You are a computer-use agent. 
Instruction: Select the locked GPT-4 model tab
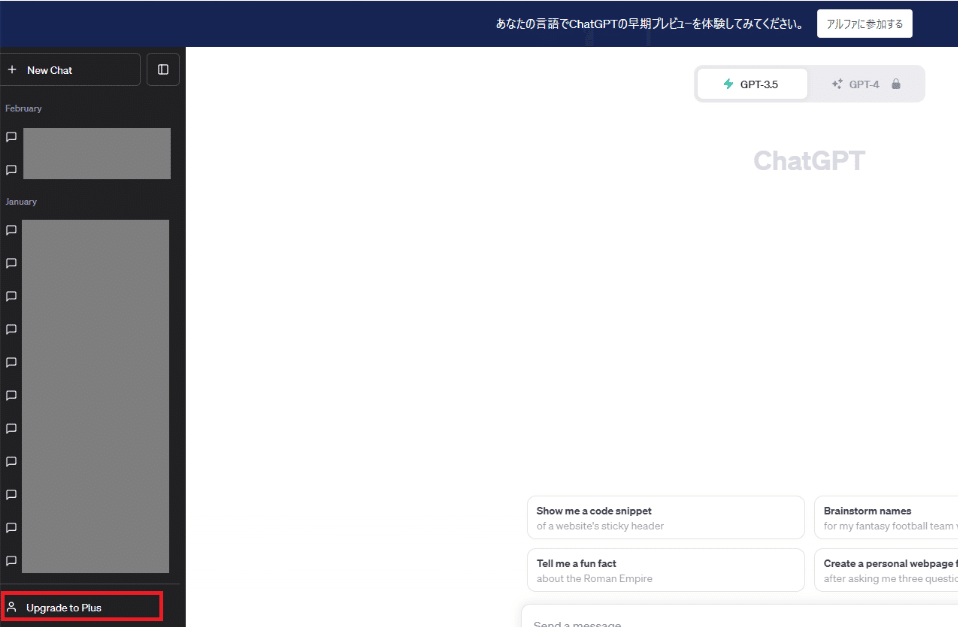[x=866, y=84]
